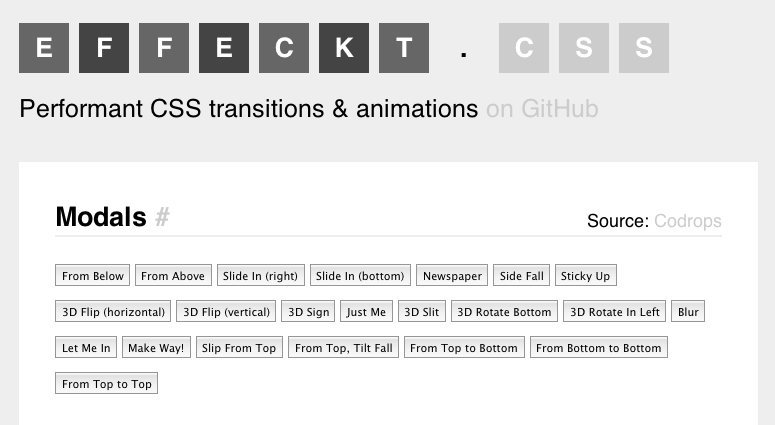Trigger 'From Top, Tilt Fall' modal
775x425 pixels.
345,348
